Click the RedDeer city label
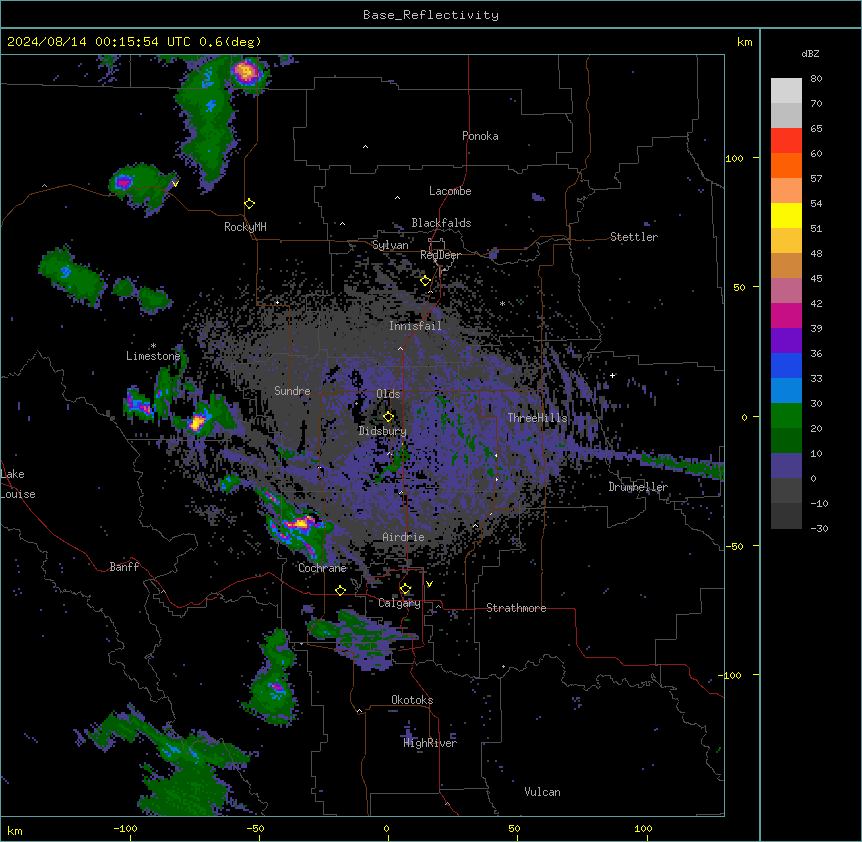The height and width of the screenshot is (842, 862). pos(440,255)
